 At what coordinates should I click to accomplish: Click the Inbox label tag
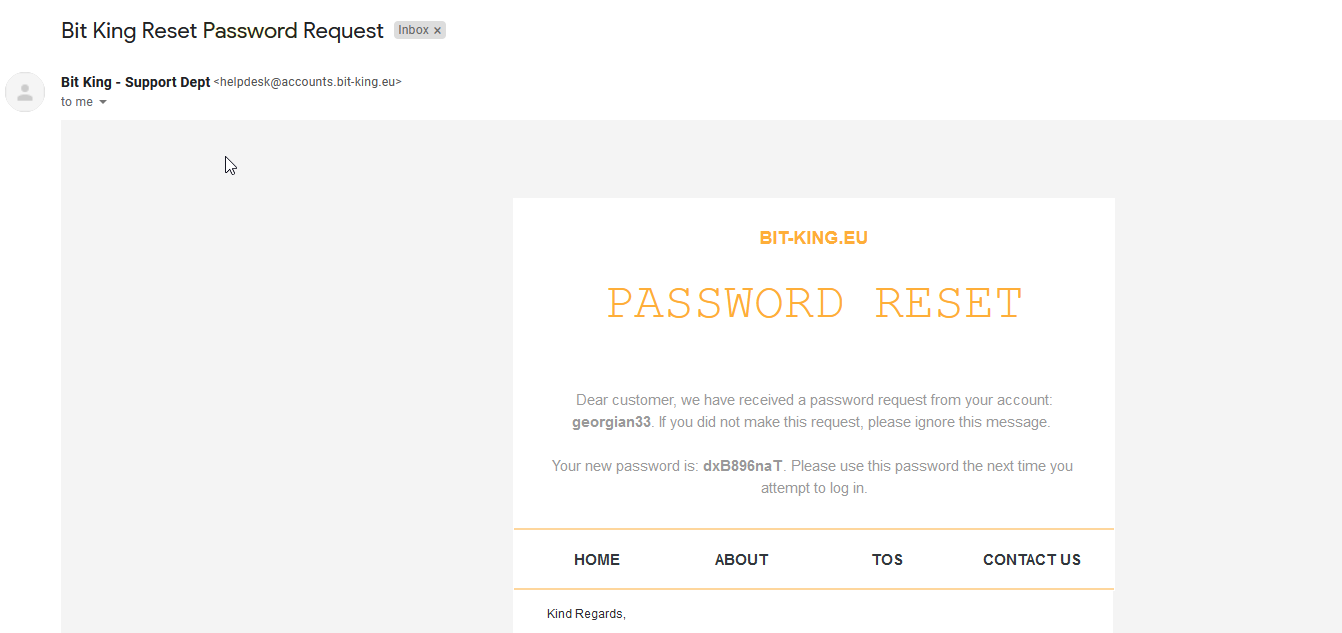point(414,30)
